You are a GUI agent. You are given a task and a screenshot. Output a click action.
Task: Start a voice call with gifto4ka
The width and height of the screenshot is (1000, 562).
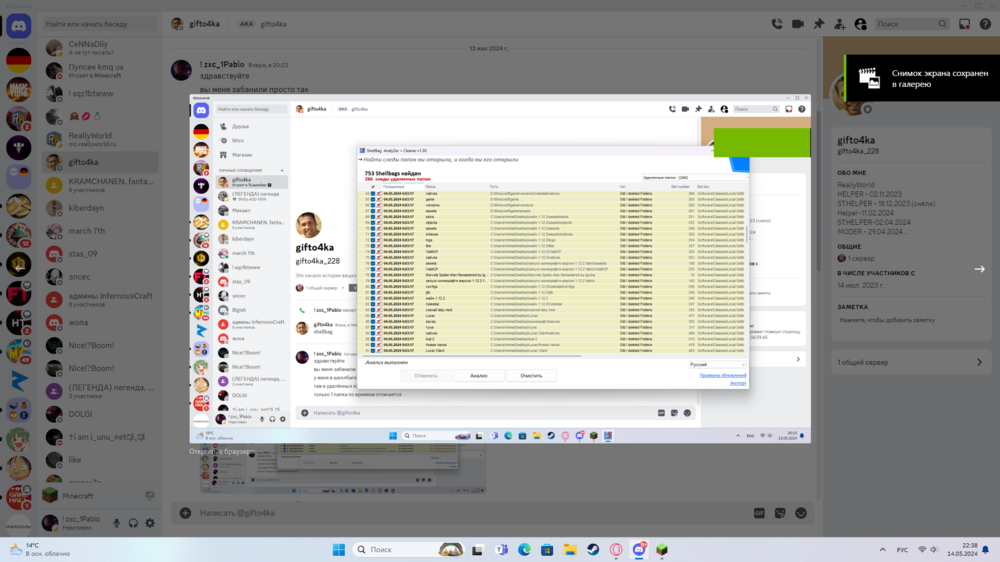coord(777,24)
